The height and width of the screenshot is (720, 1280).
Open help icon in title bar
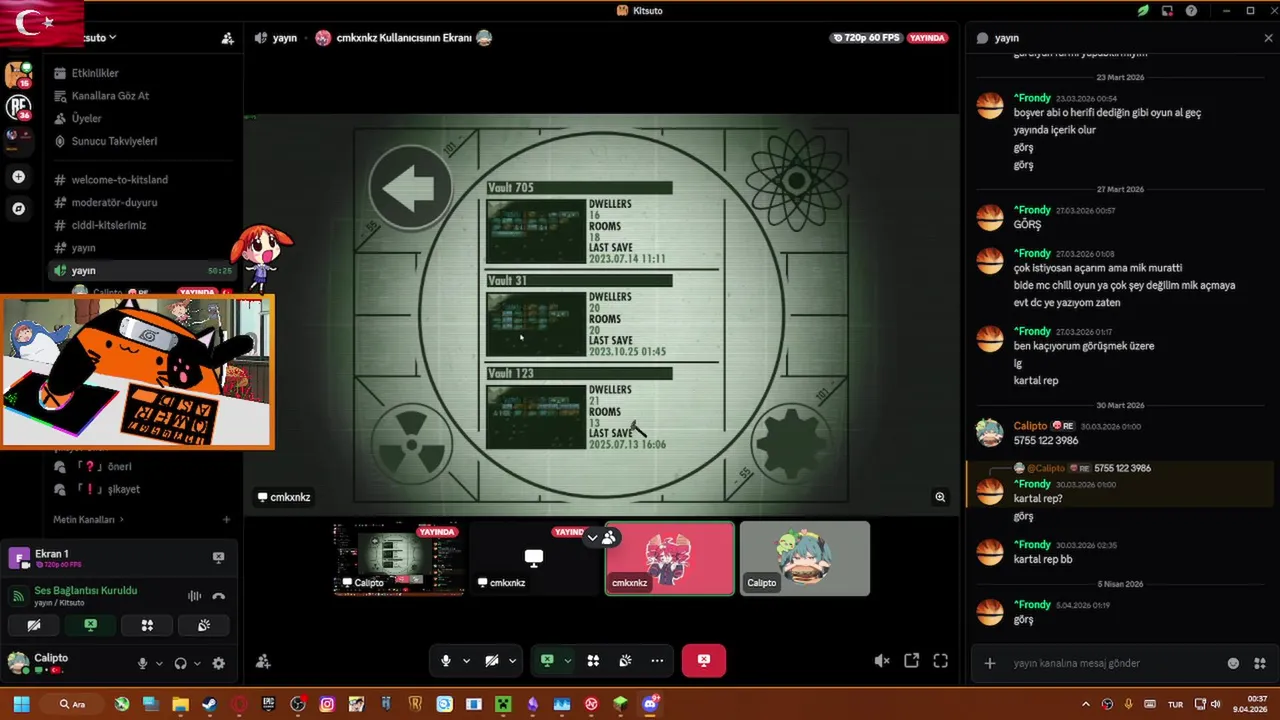1191,11
